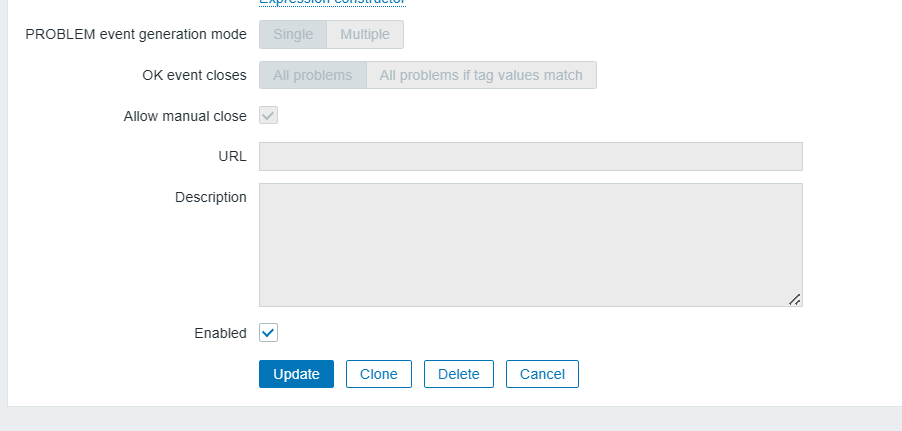
Task: Click the URL field label
Action: 232,156
